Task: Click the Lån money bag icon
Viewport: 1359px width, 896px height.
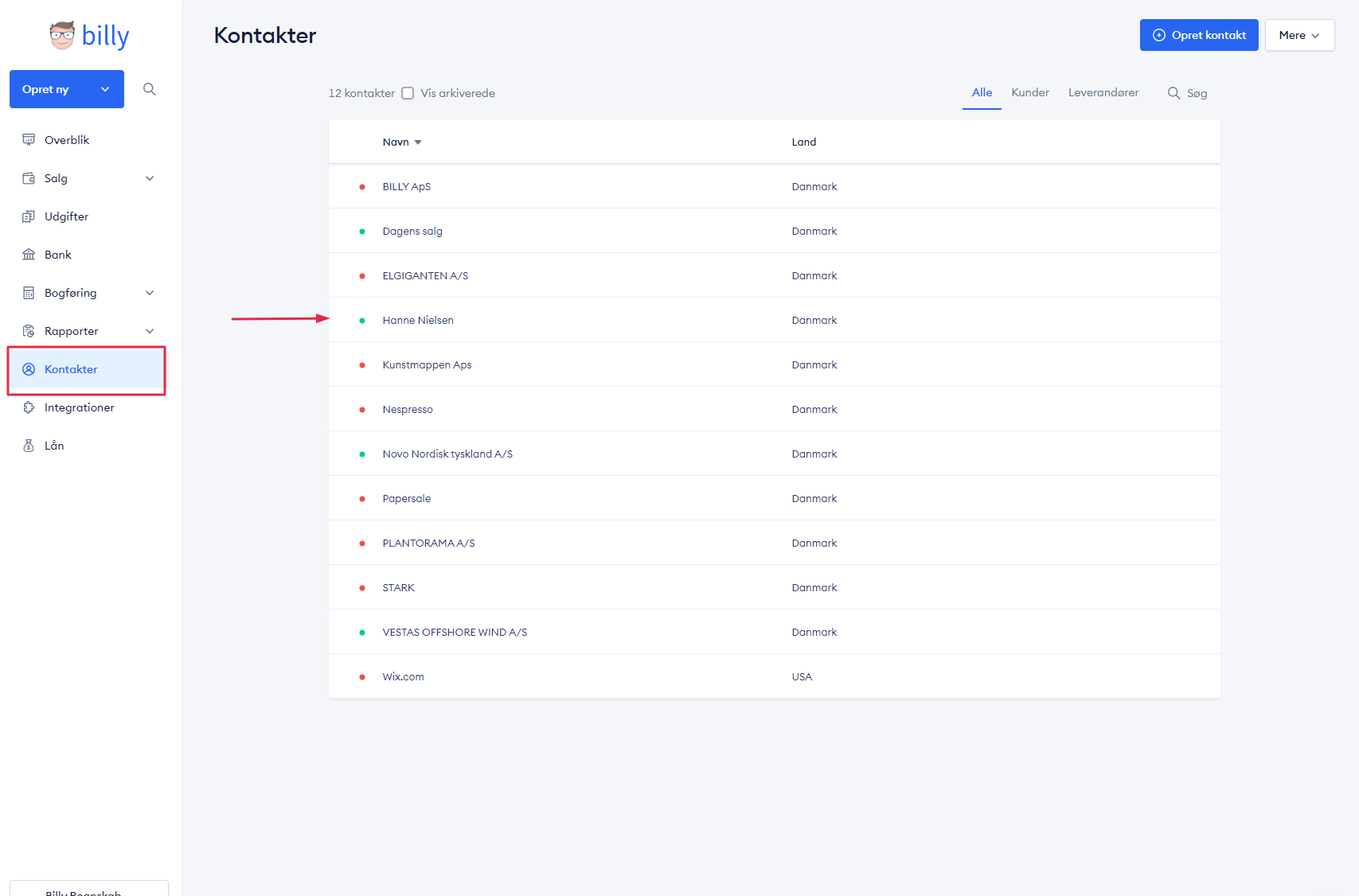Action: pos(29,446)
